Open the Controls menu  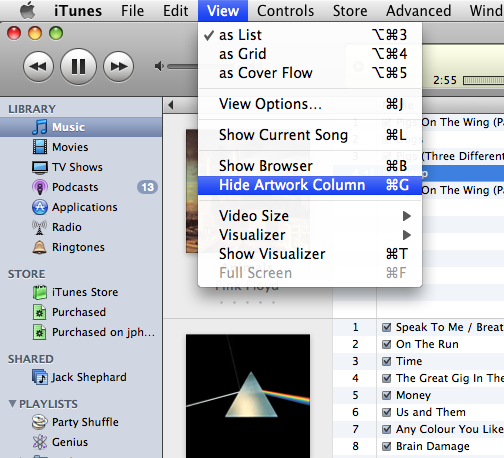pos(285,11)
